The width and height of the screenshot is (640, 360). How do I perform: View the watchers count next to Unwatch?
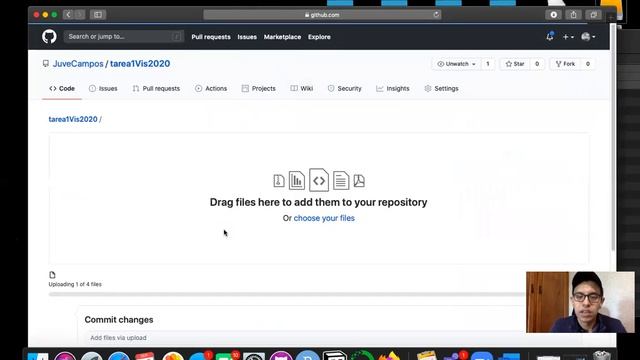(x=487, y=64)
